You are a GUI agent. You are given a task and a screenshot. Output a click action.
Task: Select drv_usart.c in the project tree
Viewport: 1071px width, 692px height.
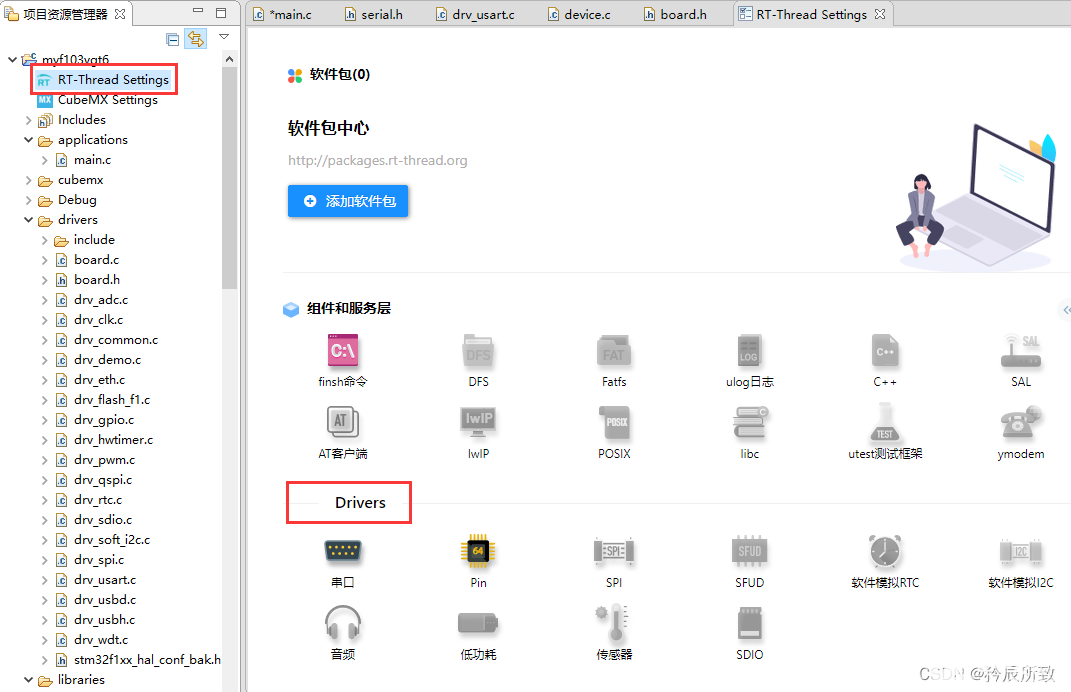point(105,580)
